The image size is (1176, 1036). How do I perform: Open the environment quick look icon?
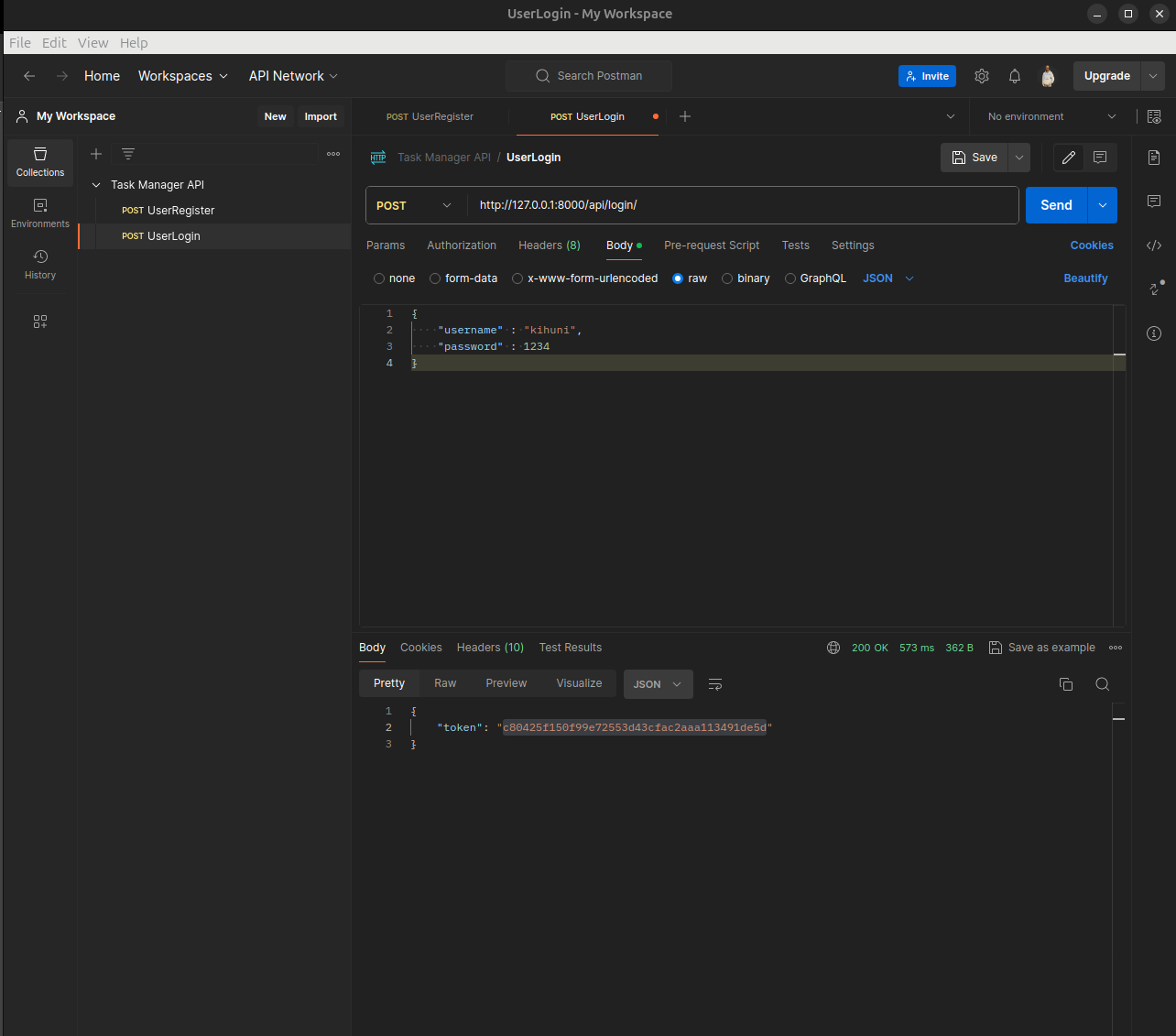point(1154,116)
